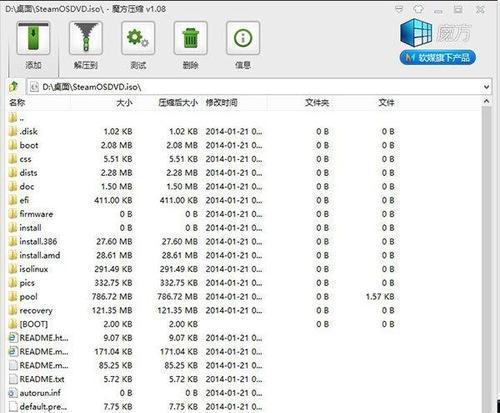Click the [BOOT] size 2.00 KB
Viewport: 500px width, 413px height.
click(118, 324)
